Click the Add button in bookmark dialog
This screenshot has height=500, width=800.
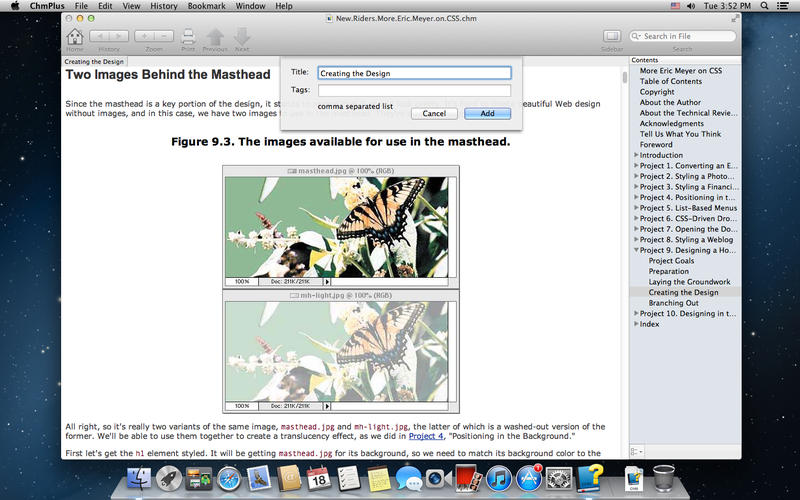[487, 113]
